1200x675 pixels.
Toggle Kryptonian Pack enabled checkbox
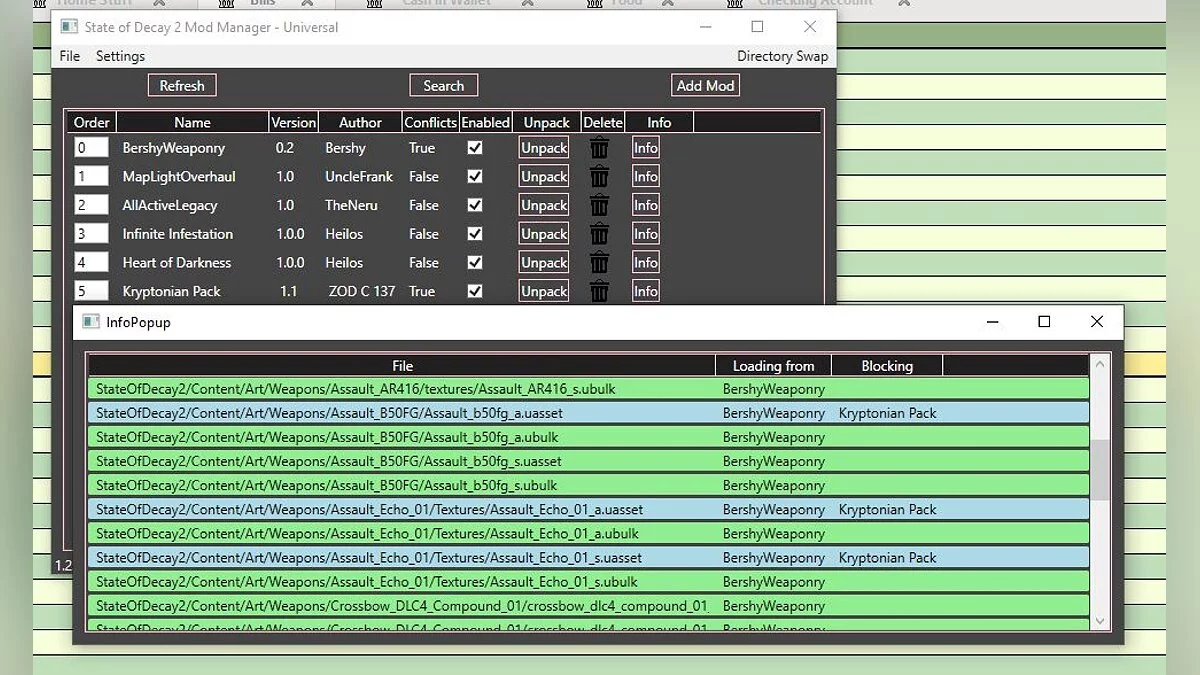(x=475, y=291)
